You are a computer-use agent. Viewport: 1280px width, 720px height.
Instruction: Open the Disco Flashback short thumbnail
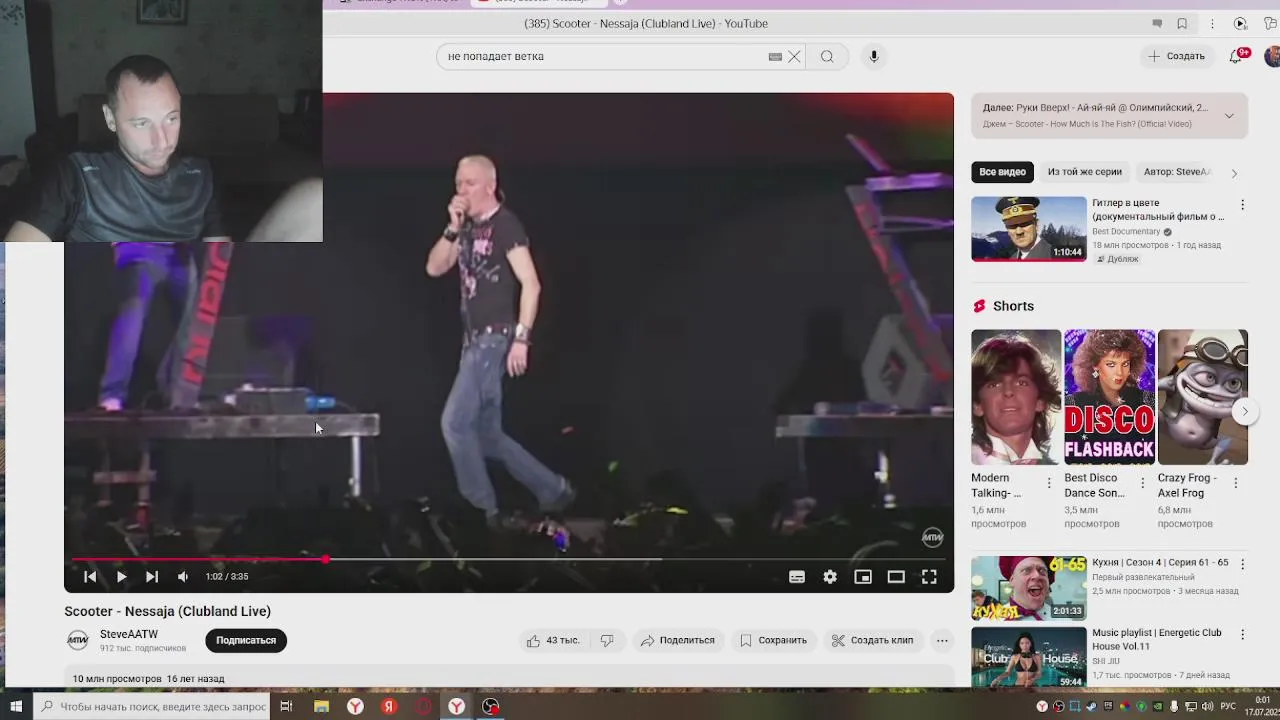point(1109,397)
